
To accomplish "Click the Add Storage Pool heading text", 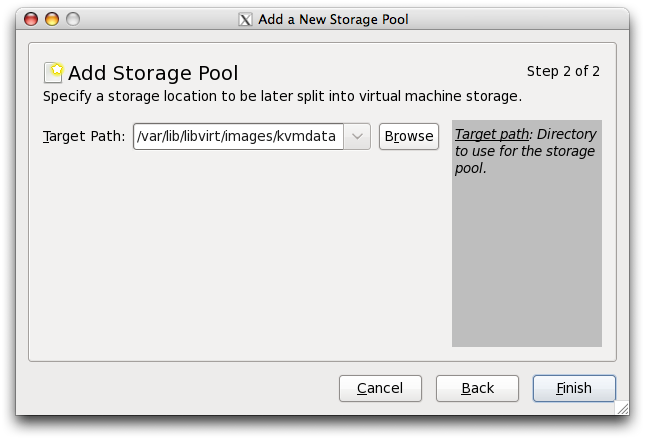I will point(153,73).
